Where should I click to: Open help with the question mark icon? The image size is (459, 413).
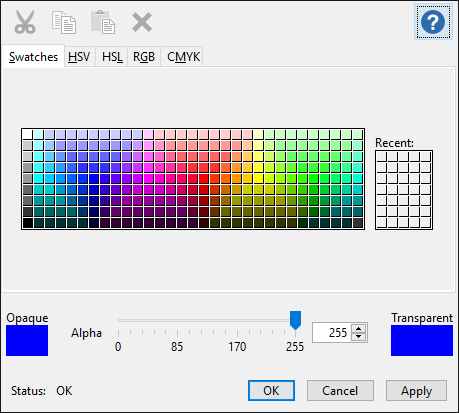[433, 22]
